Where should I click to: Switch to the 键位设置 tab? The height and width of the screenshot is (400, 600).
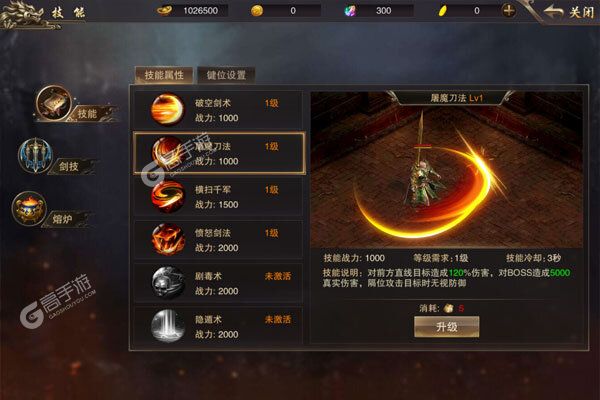point(226,75)
